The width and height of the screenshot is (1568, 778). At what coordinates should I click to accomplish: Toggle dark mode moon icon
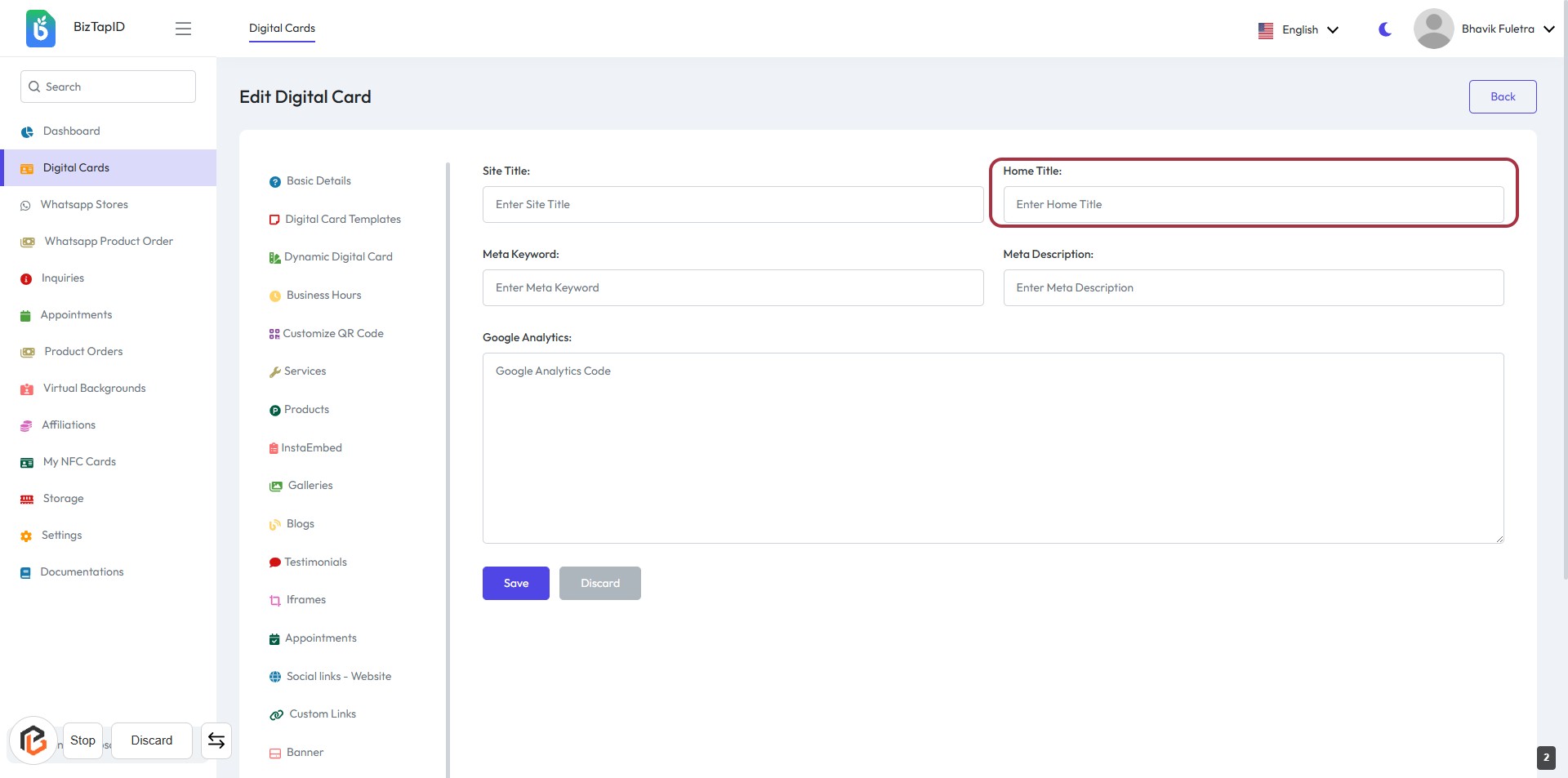point(1385,29)
